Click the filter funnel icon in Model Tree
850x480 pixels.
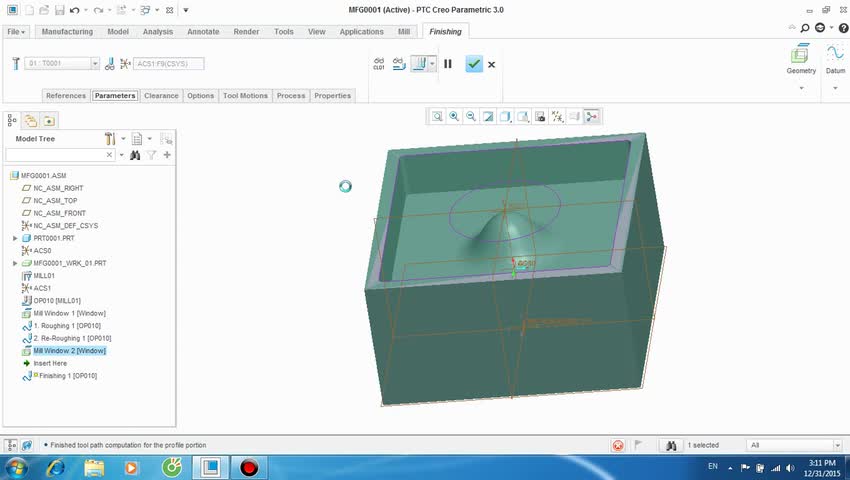click(x=151, y=155)
